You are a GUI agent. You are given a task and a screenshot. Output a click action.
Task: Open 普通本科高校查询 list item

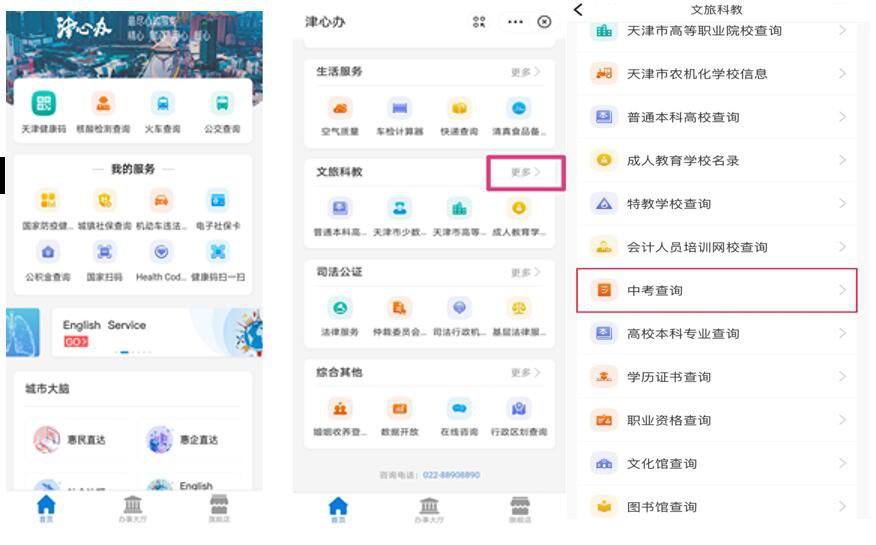tap(717, 117)
